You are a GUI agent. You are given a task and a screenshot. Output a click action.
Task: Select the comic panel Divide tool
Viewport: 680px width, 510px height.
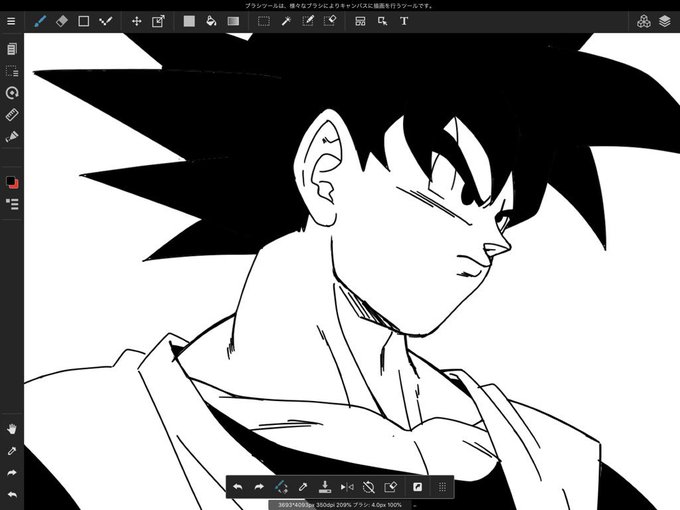tap(360, 21)
